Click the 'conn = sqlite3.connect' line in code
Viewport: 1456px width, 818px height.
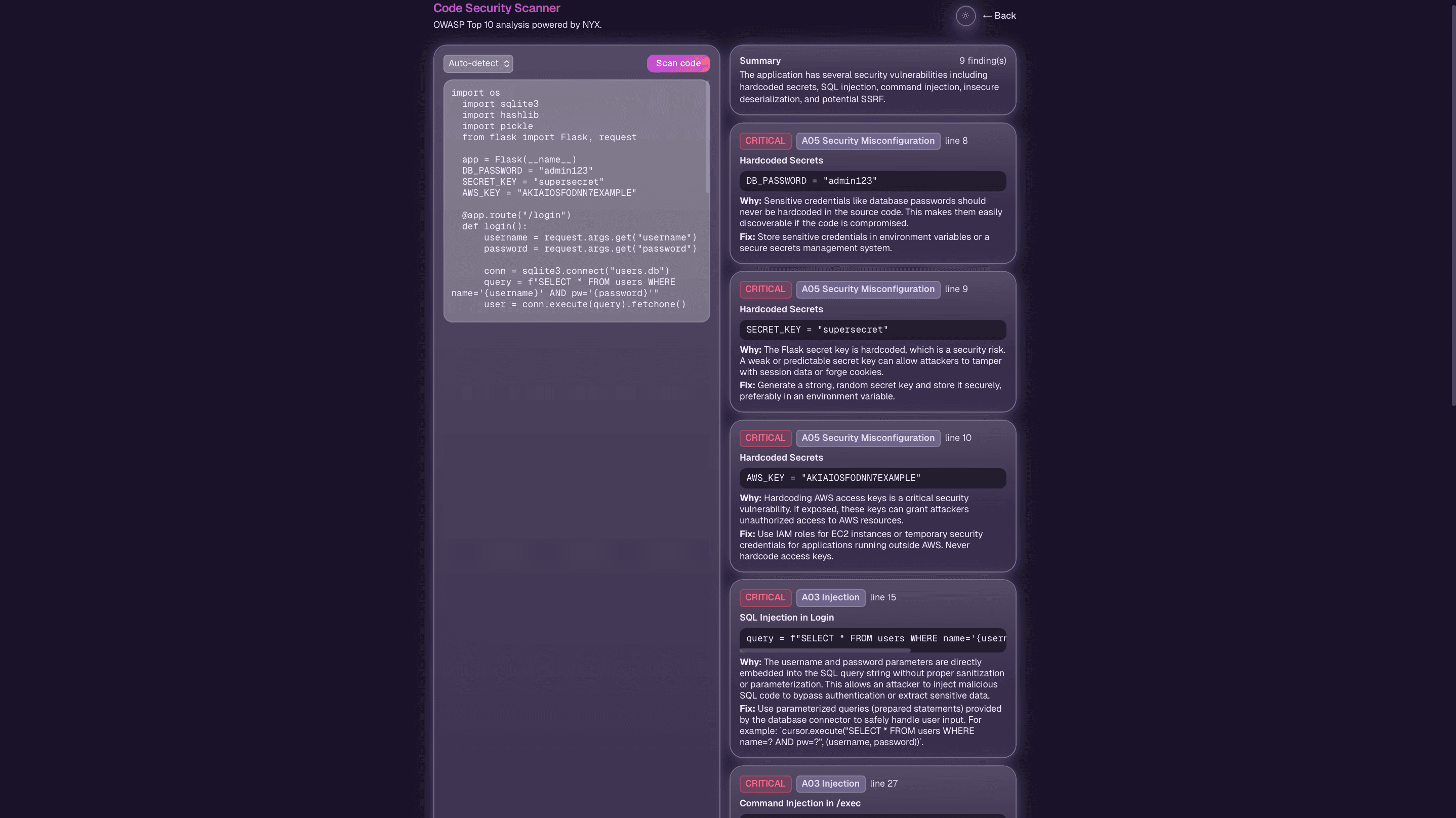(x=577, y=271)
